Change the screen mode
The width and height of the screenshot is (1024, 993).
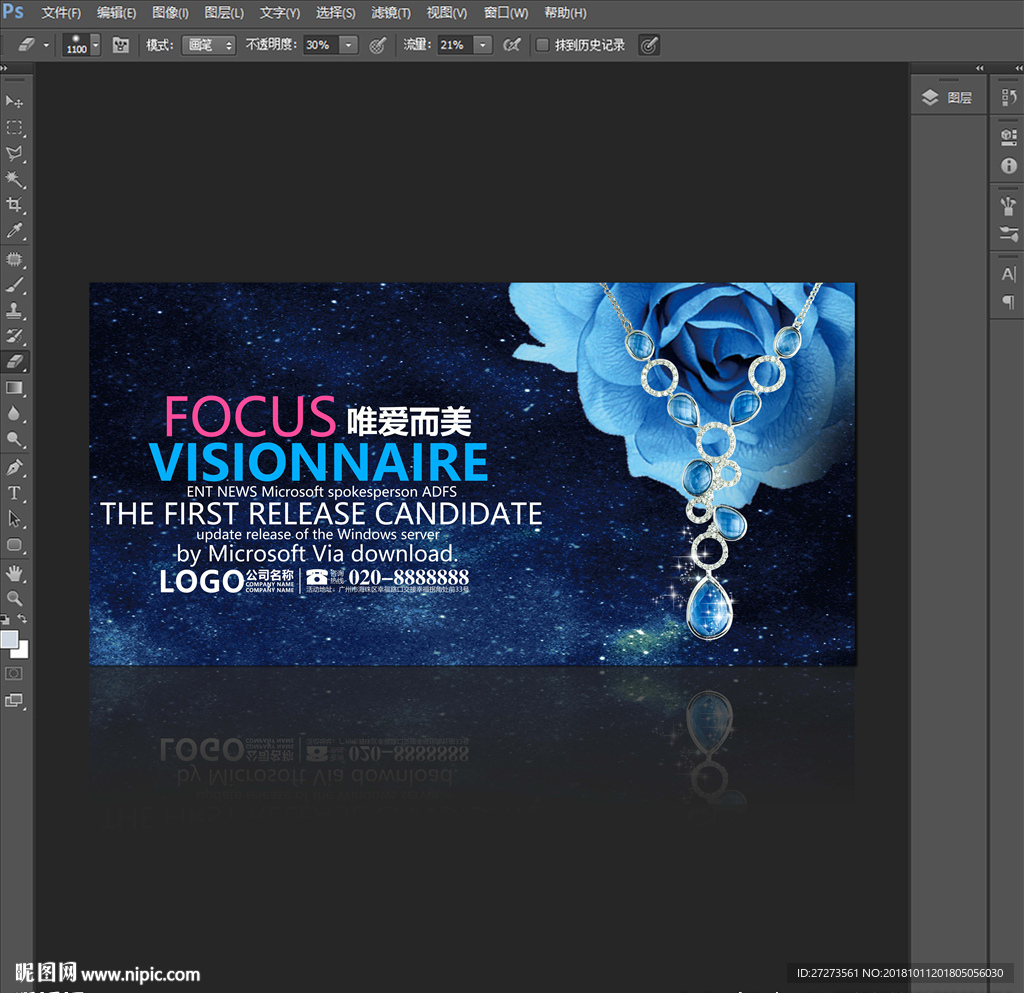14,701
